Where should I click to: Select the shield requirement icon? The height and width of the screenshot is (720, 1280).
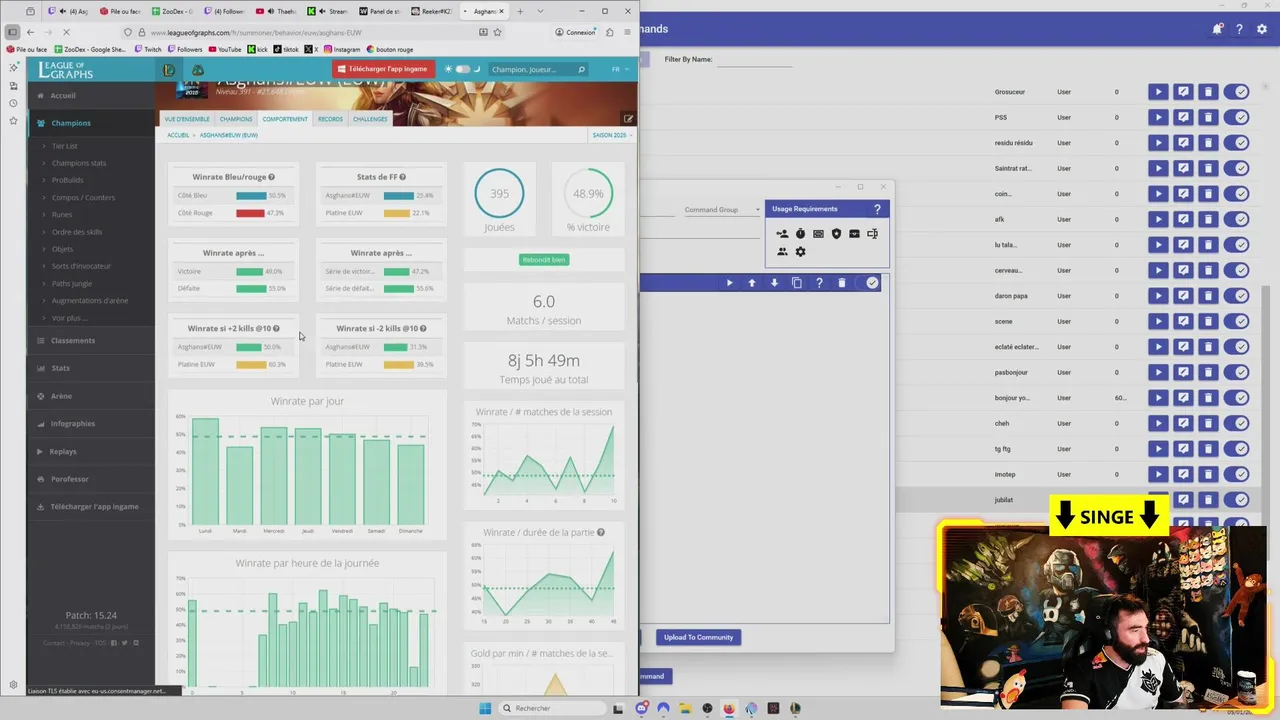click(x=836, y=234)
